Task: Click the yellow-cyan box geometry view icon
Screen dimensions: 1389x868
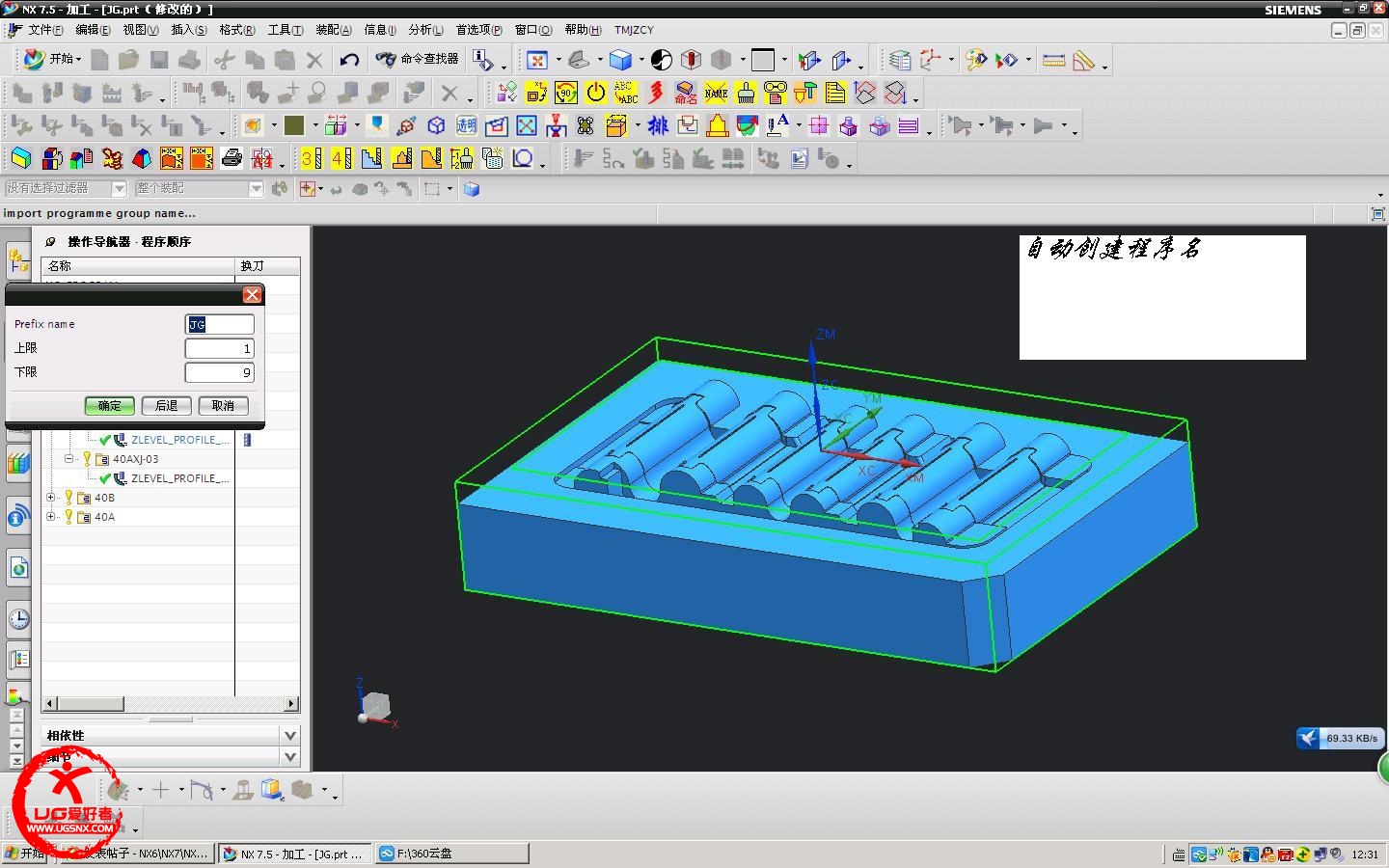Action: (x=21, y=158)
